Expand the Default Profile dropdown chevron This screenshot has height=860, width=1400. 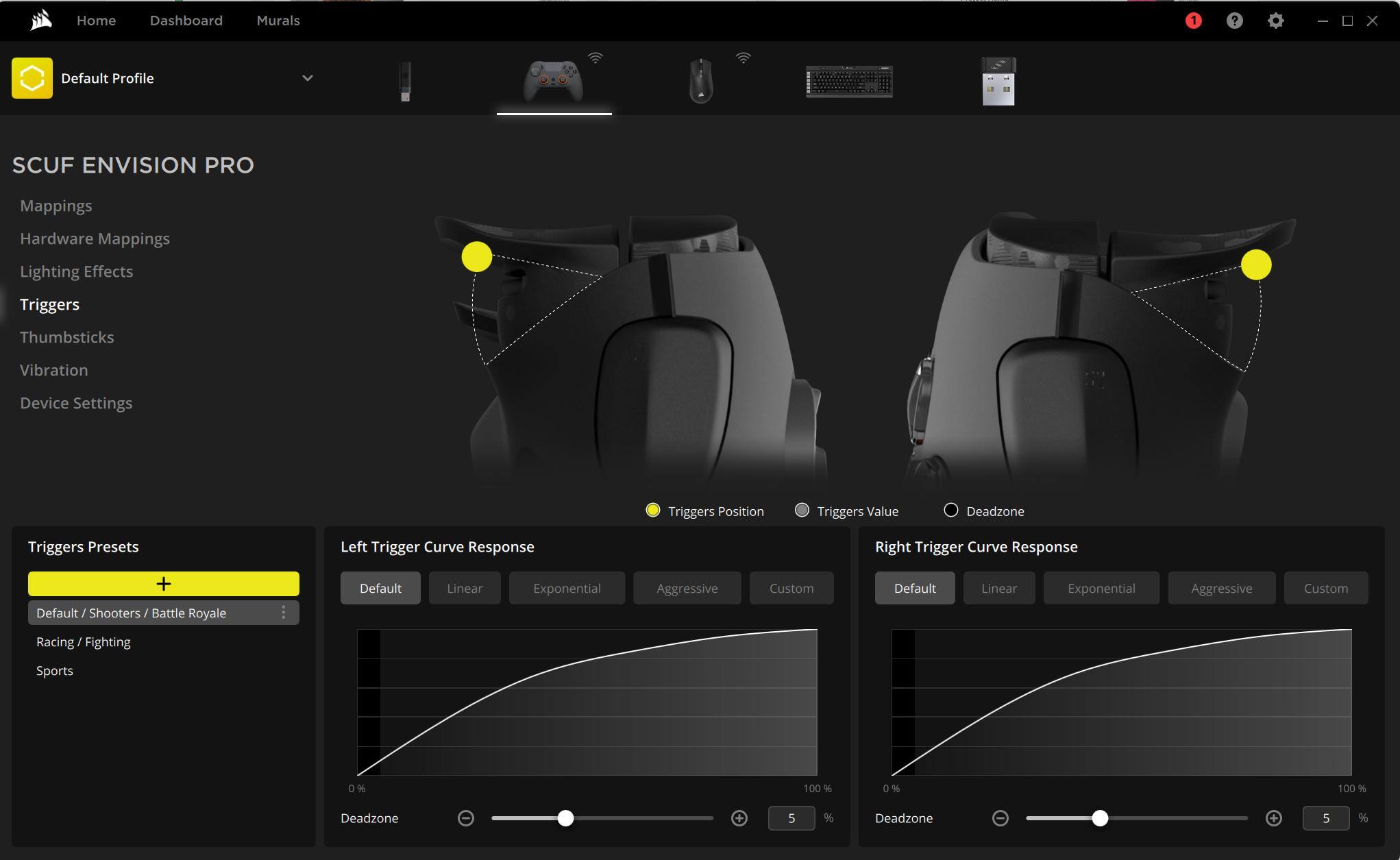click(x=308, y=78)
